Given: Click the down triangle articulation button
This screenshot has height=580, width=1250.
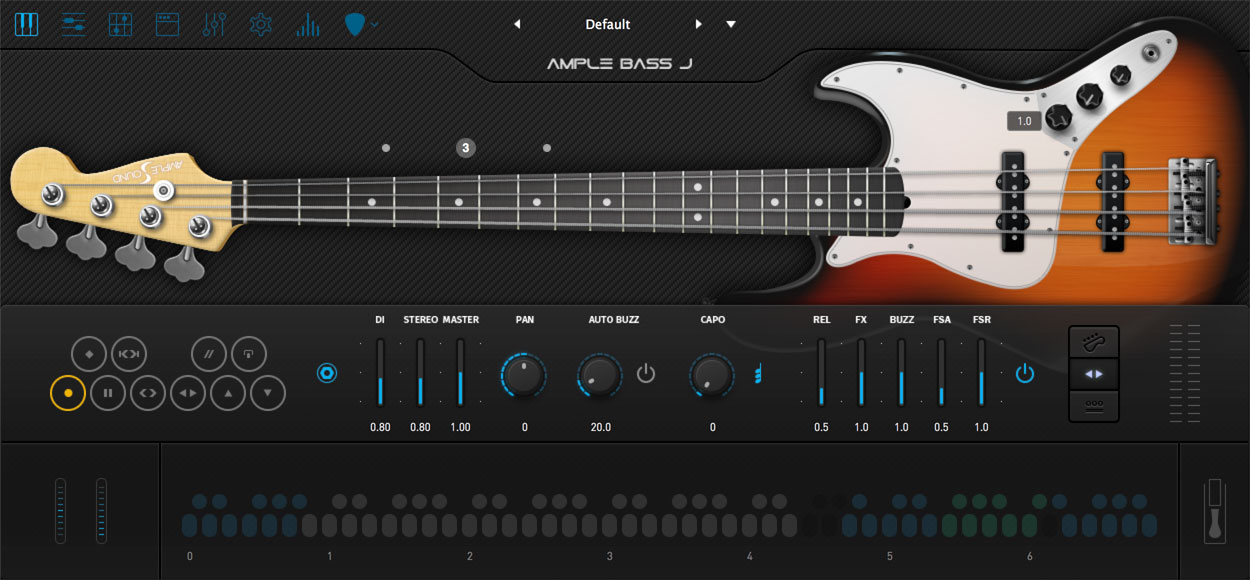Looking at the screenshot, I should pyautogui.click(x=268, y=393).
